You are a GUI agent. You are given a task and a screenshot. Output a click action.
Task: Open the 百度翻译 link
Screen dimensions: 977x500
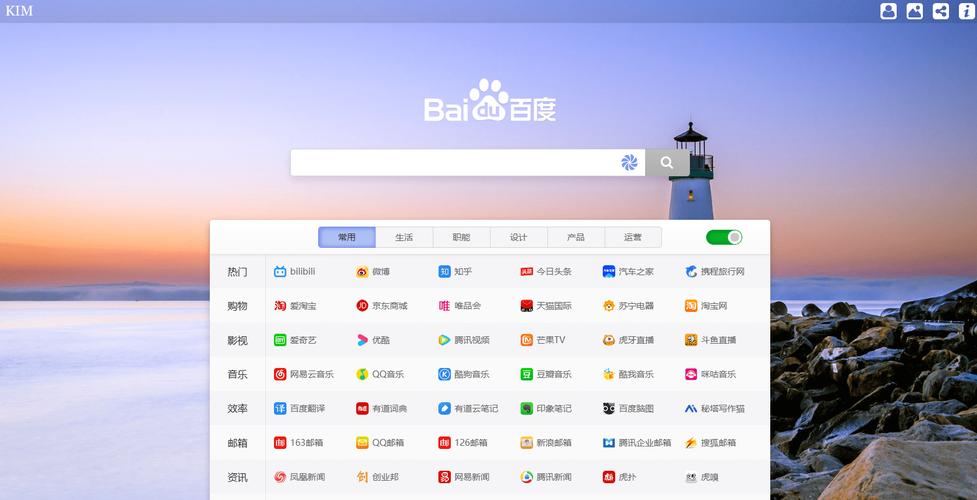click(x=299, y=409)
